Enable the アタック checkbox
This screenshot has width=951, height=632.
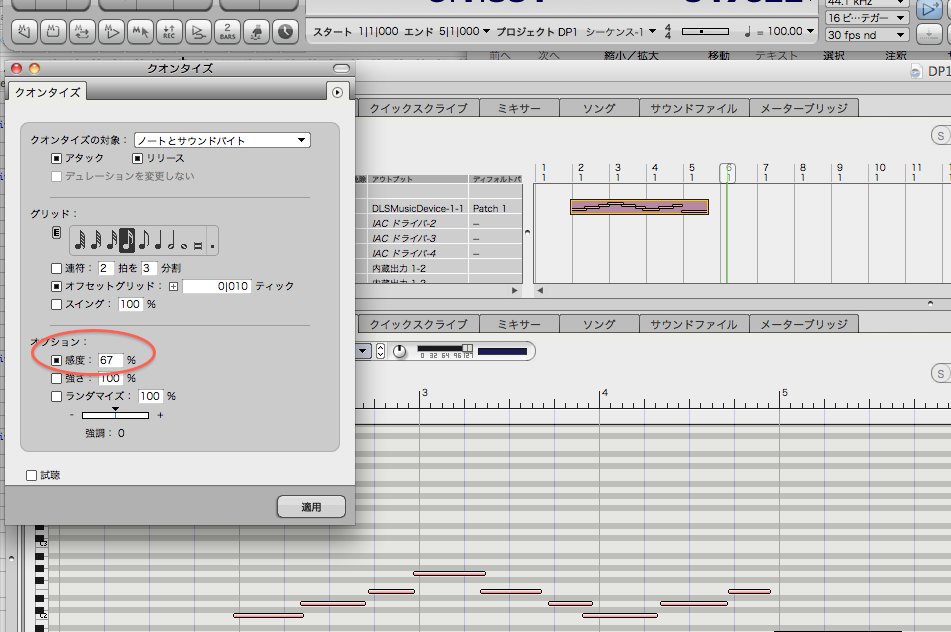point(56,158)
